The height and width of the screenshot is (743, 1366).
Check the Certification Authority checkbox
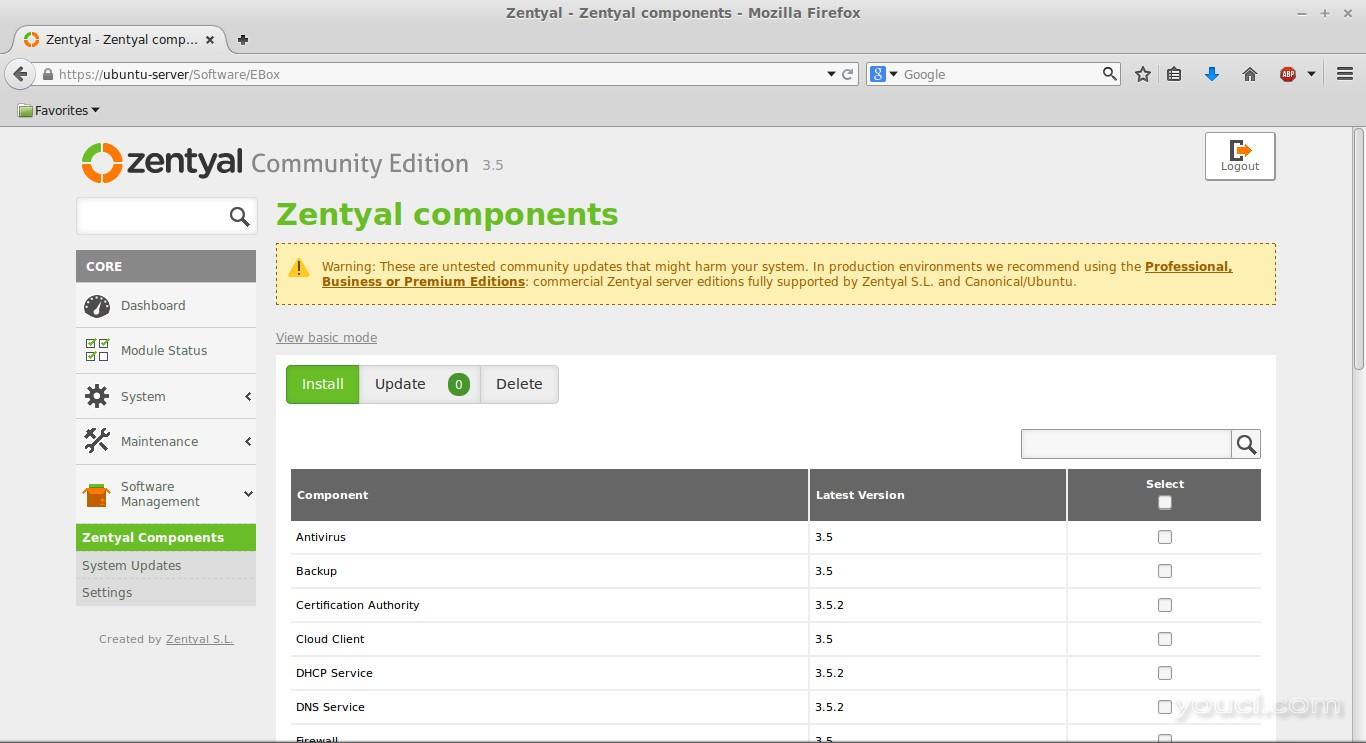(x=1164, y=605)
